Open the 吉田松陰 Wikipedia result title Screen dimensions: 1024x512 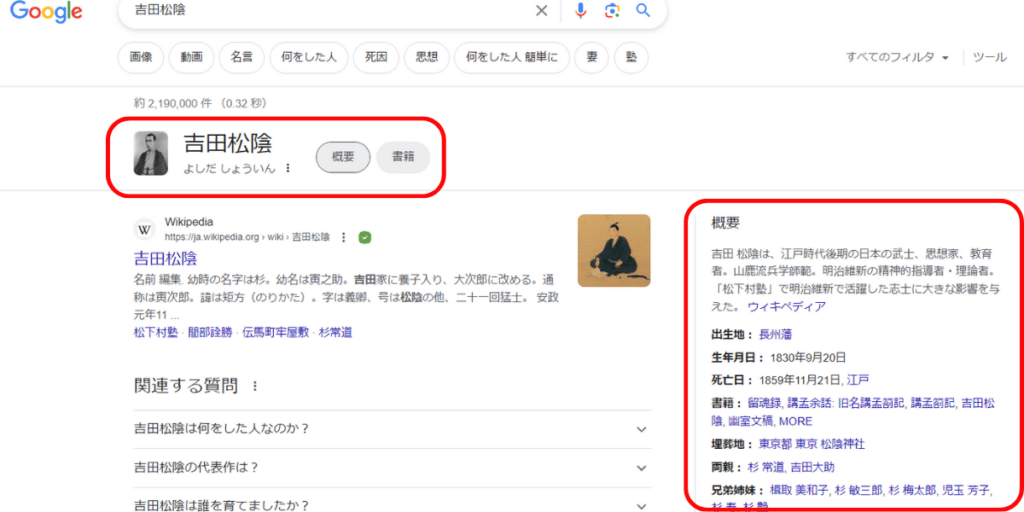click(x=165, y=258)
